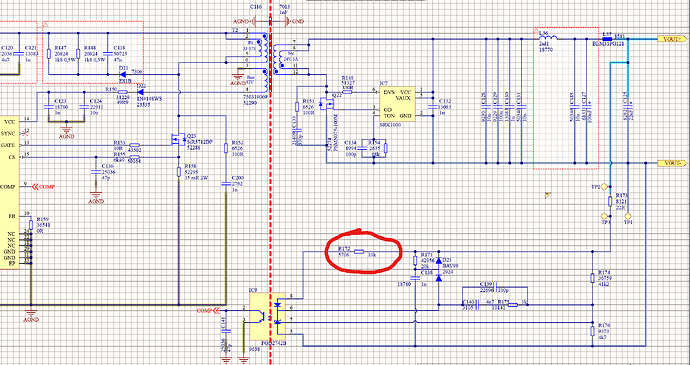Select ferrite bead L37
The width and height of the screenshot is (690, 365).
[607, 39]
